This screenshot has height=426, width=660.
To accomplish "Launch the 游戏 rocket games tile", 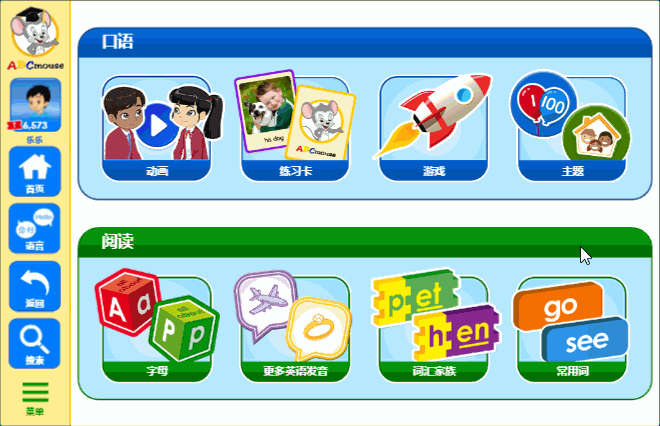I will coord(434,128).
